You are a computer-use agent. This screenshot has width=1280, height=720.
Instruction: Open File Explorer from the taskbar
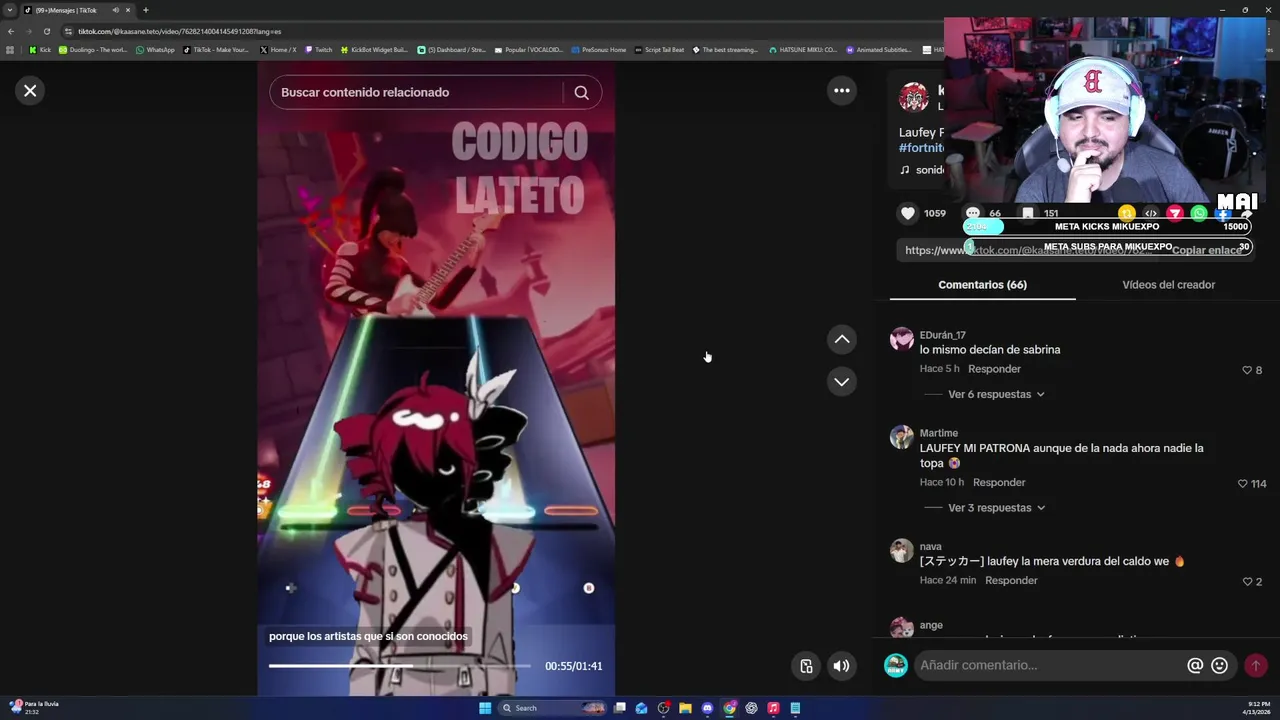[685, 708]
